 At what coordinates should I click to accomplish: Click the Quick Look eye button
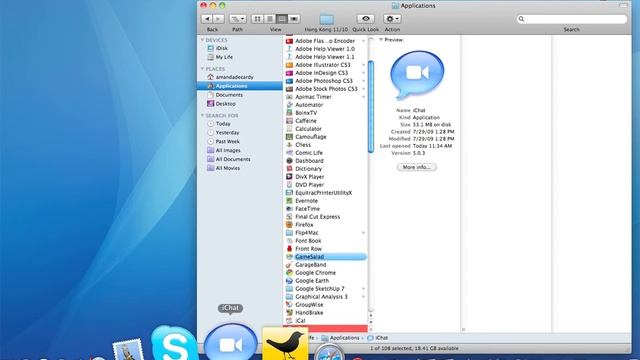pyautogui.click(x=366, y=19)
